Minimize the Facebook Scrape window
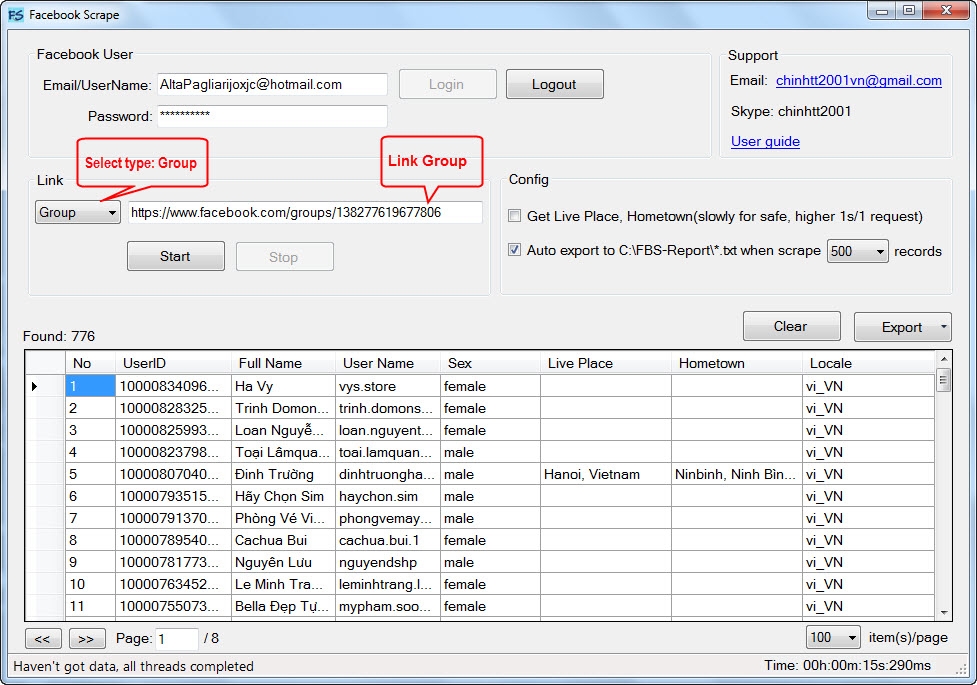Screen dimensions: 977x685 881,11
